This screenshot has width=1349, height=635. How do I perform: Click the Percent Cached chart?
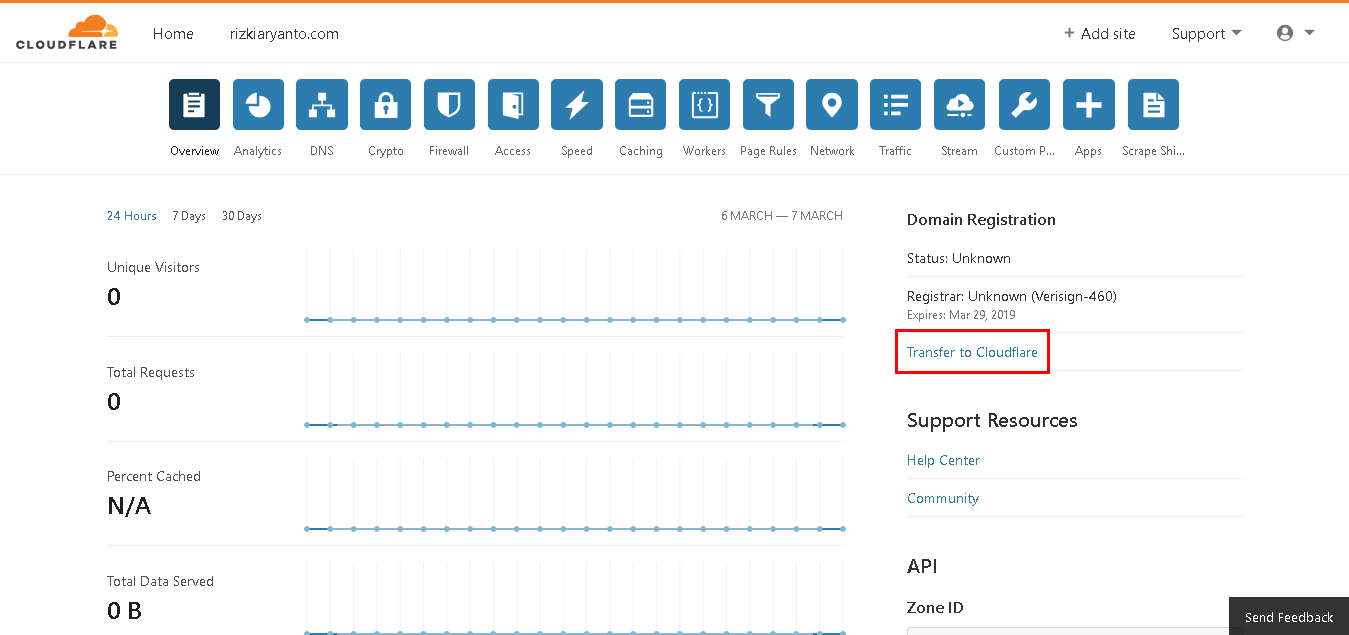(575, 494)
